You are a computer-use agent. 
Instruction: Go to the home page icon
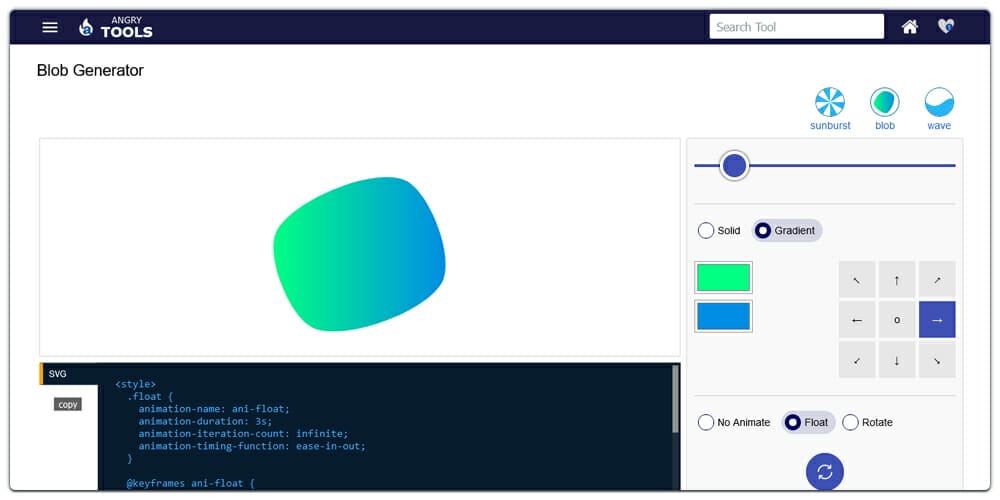point(910,27)
